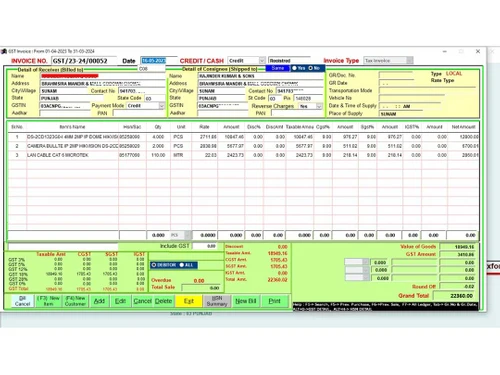
Task: Click the Round Off value field
Action: [458, 286]
